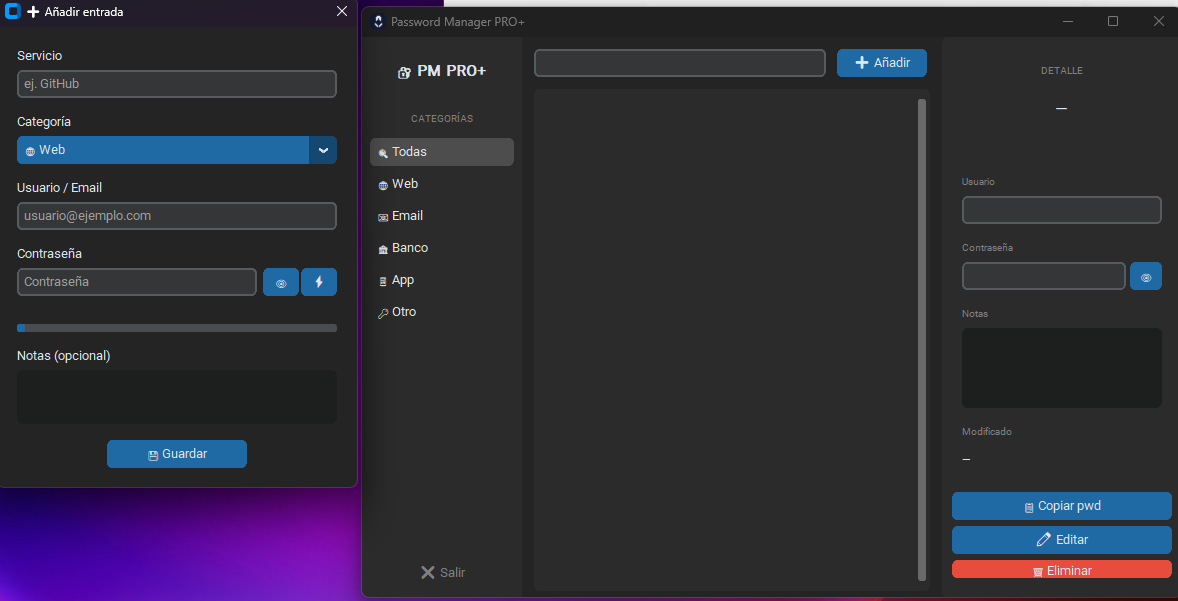Click the X icon next to Salir
The height and width of the screenshot is (601, 1178).
tap(427, 572)
